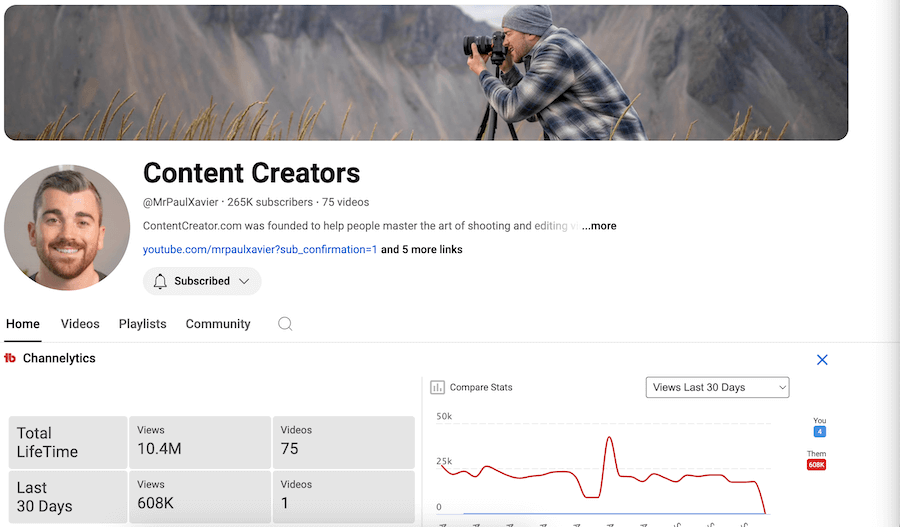Click the Last 30 Days row label

68,497
